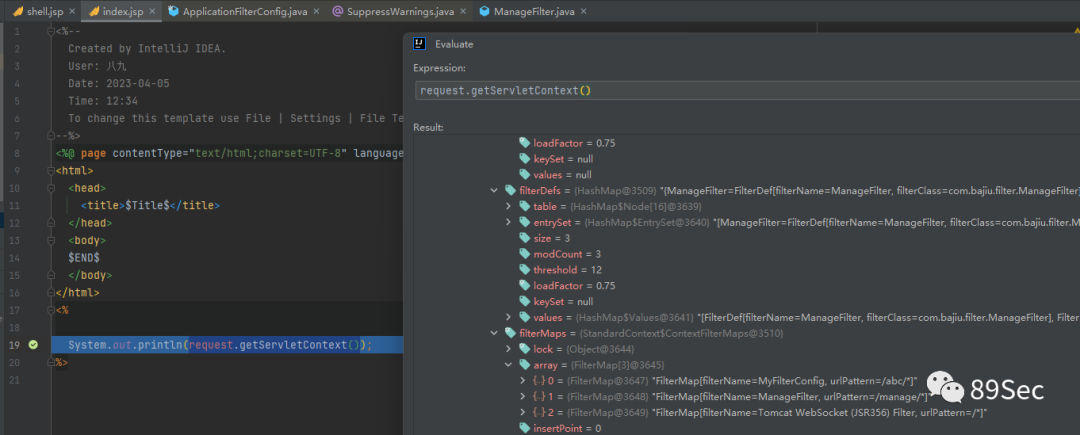Close the index.jsp tab
The width and height of the screenshot is (1080, 435).
154,12
